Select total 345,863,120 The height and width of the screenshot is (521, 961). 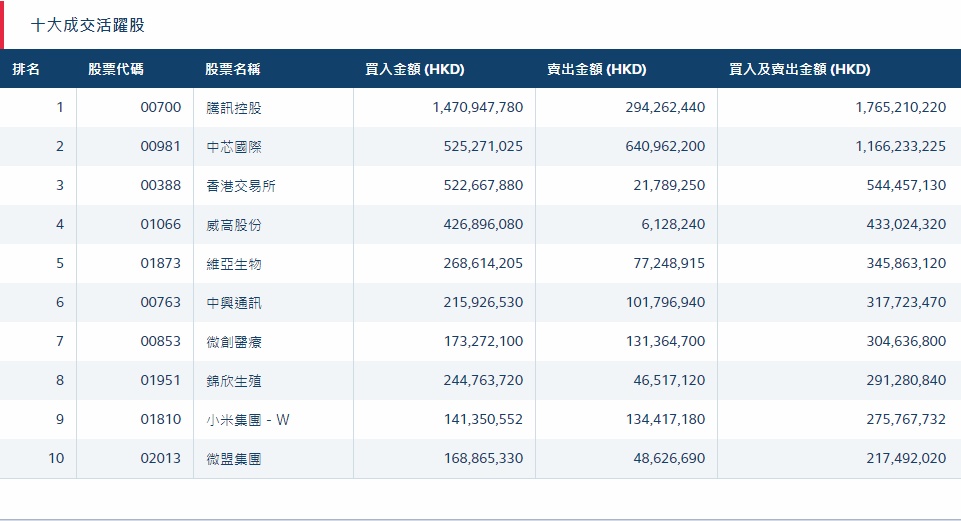[906, 264]
